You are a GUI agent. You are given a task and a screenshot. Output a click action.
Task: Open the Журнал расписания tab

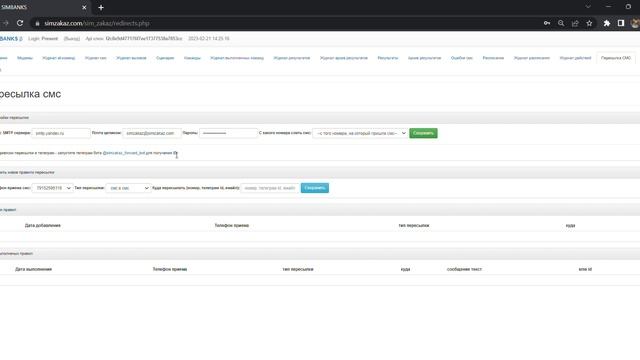pos(532,58)
